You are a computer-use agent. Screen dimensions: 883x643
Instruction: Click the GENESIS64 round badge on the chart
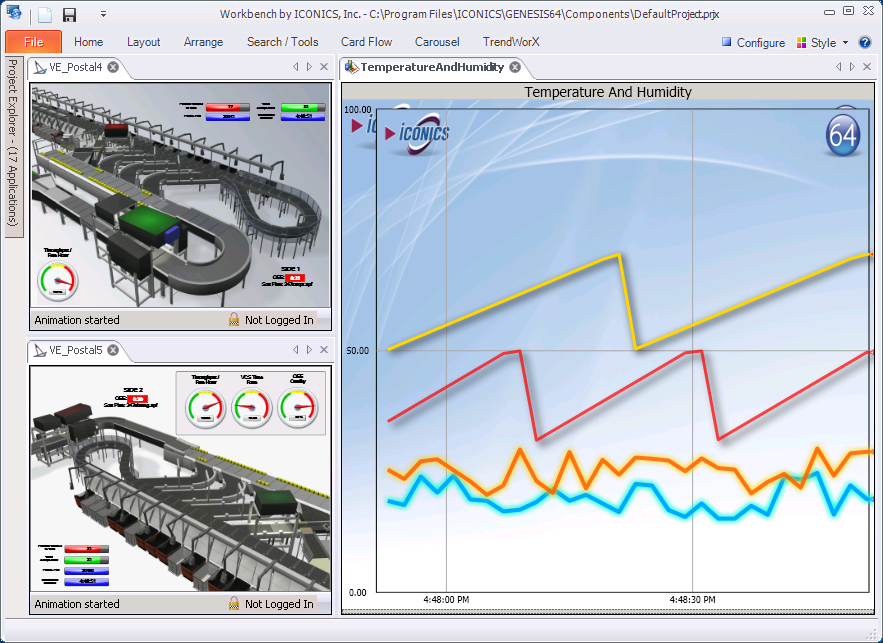pyautogui.click(x=843, y=135)
